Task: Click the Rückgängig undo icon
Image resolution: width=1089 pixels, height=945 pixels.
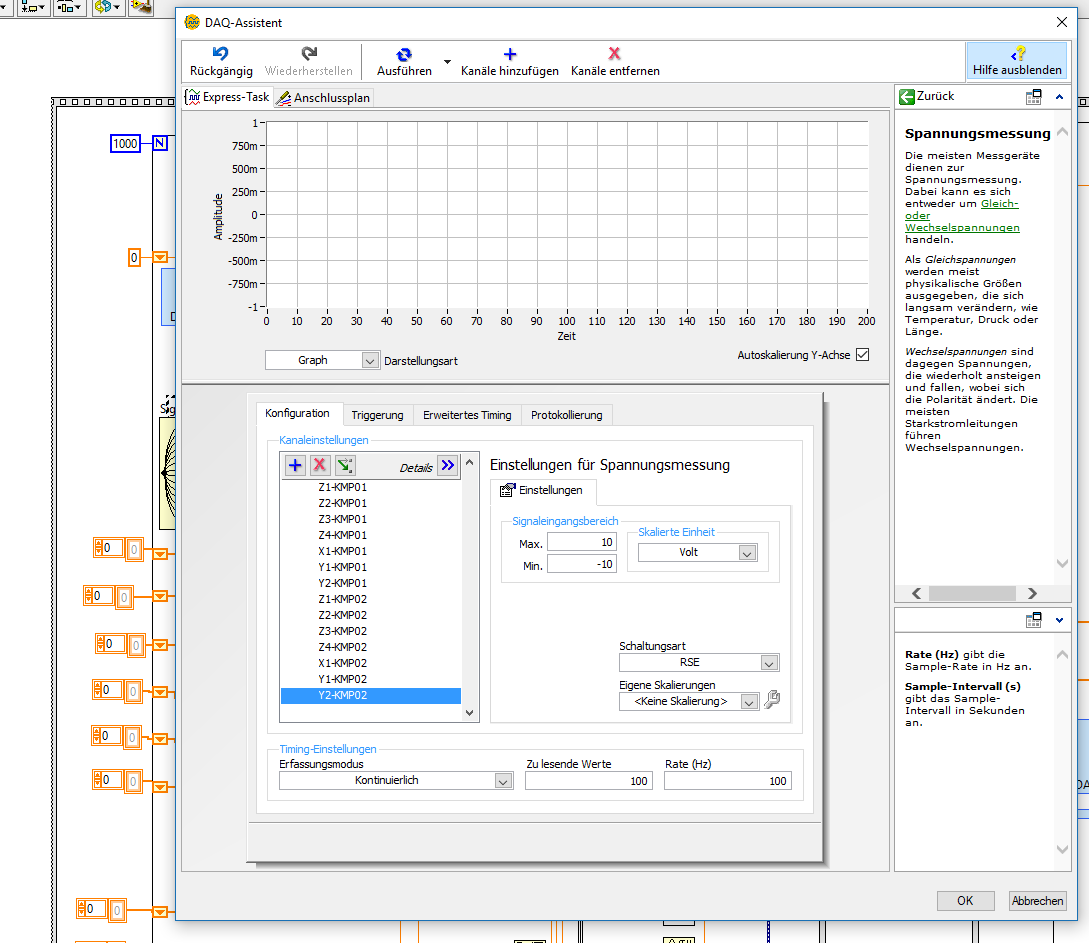Action: [221, 54]
